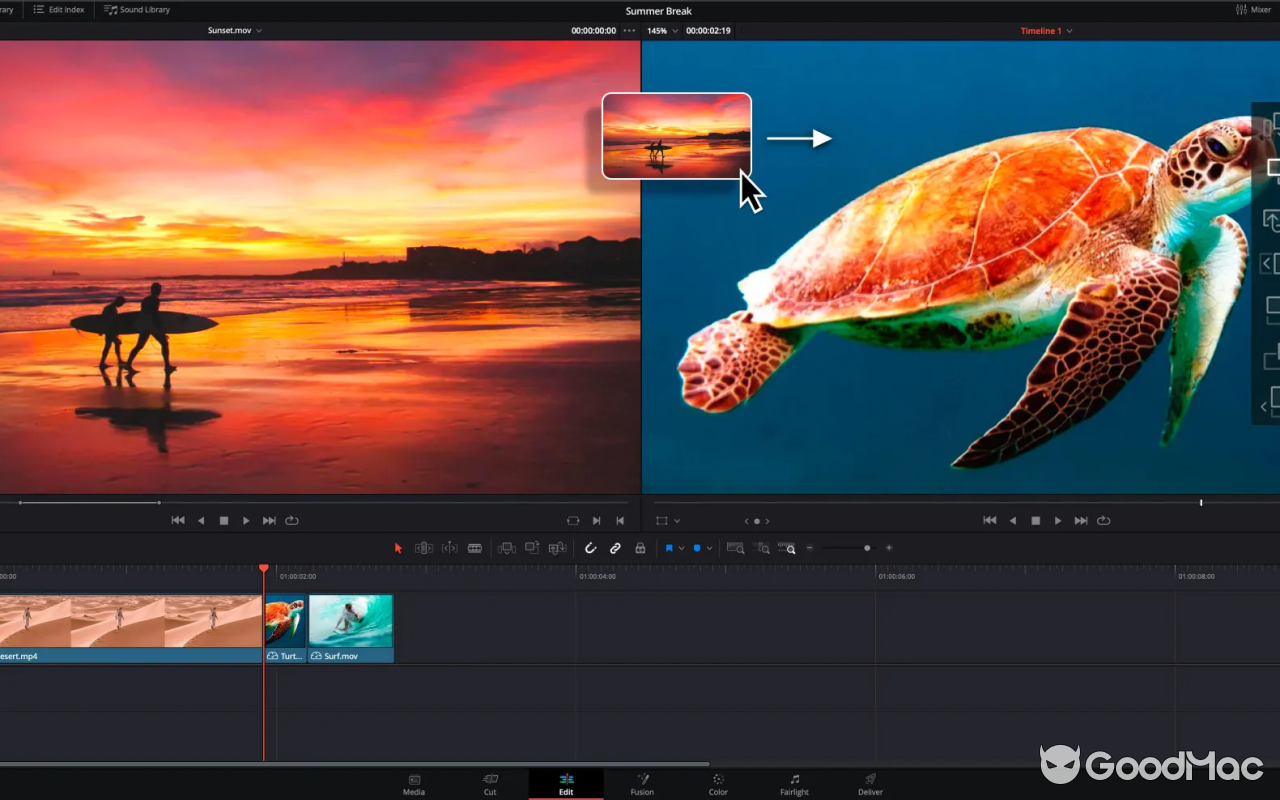1280x800 pixels.
Task: Switch to the Fairlight page
Action: pos(793,784)
